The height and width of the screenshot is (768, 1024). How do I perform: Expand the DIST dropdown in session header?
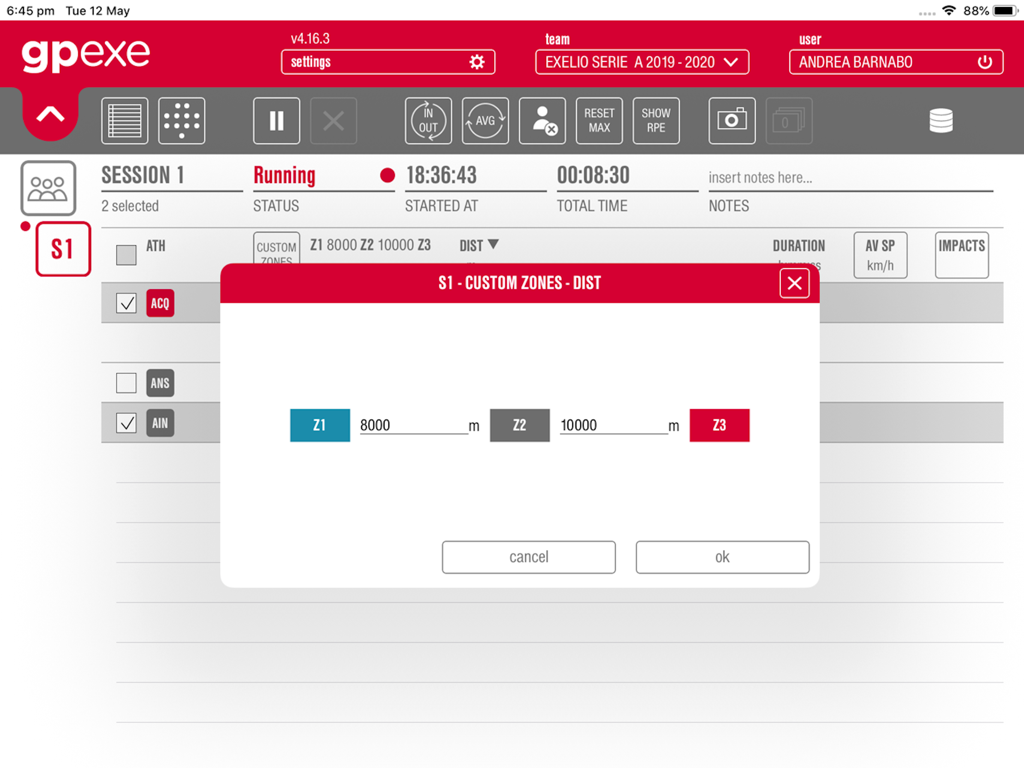point(480,244)
